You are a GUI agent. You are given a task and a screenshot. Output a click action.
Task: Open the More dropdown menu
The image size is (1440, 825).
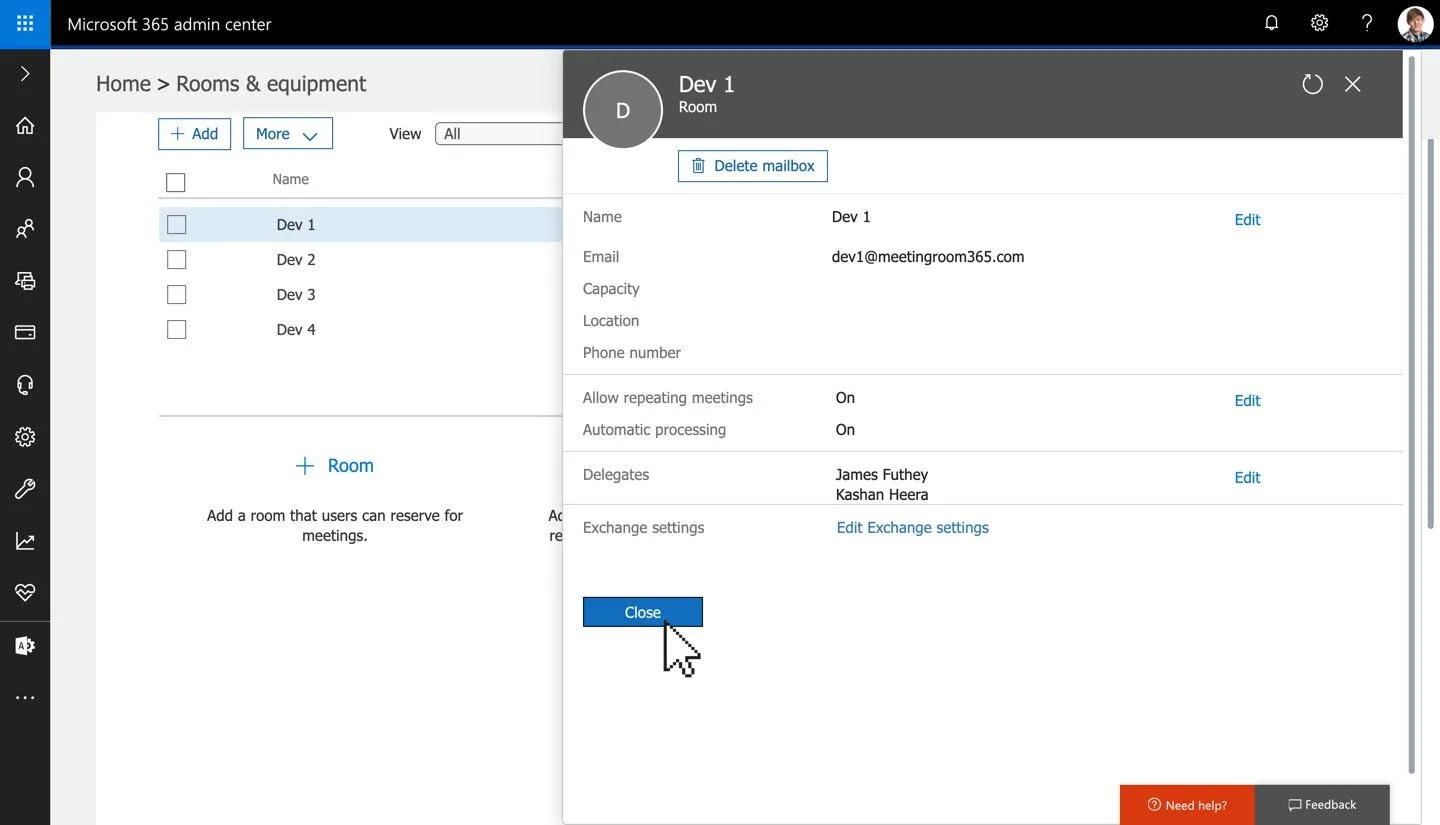coord(287,134)
